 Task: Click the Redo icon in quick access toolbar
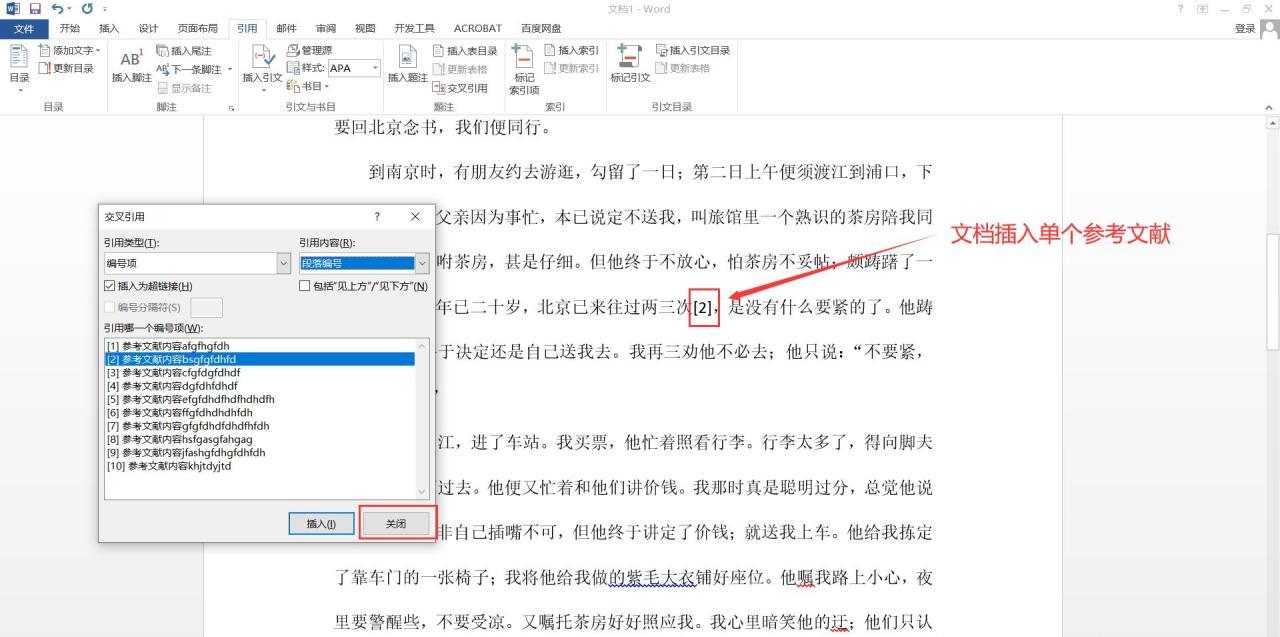[x=86, y=9]
